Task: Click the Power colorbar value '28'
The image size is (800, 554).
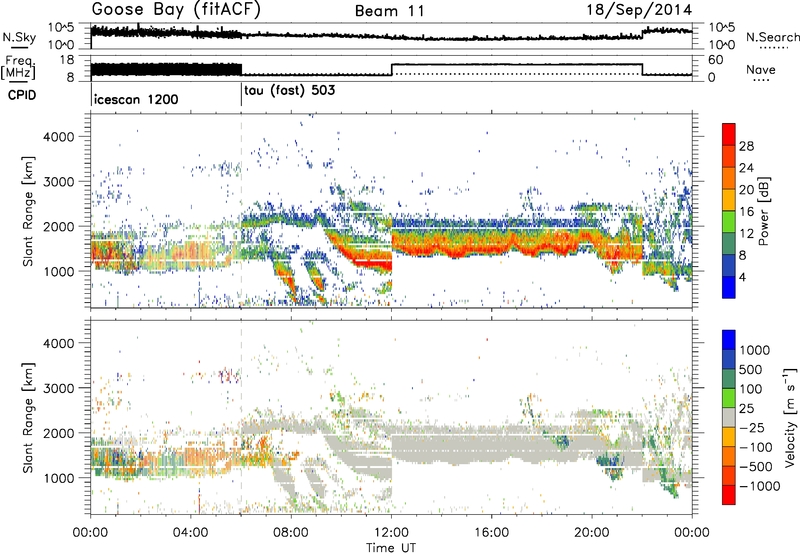Action: coord(746,146)
